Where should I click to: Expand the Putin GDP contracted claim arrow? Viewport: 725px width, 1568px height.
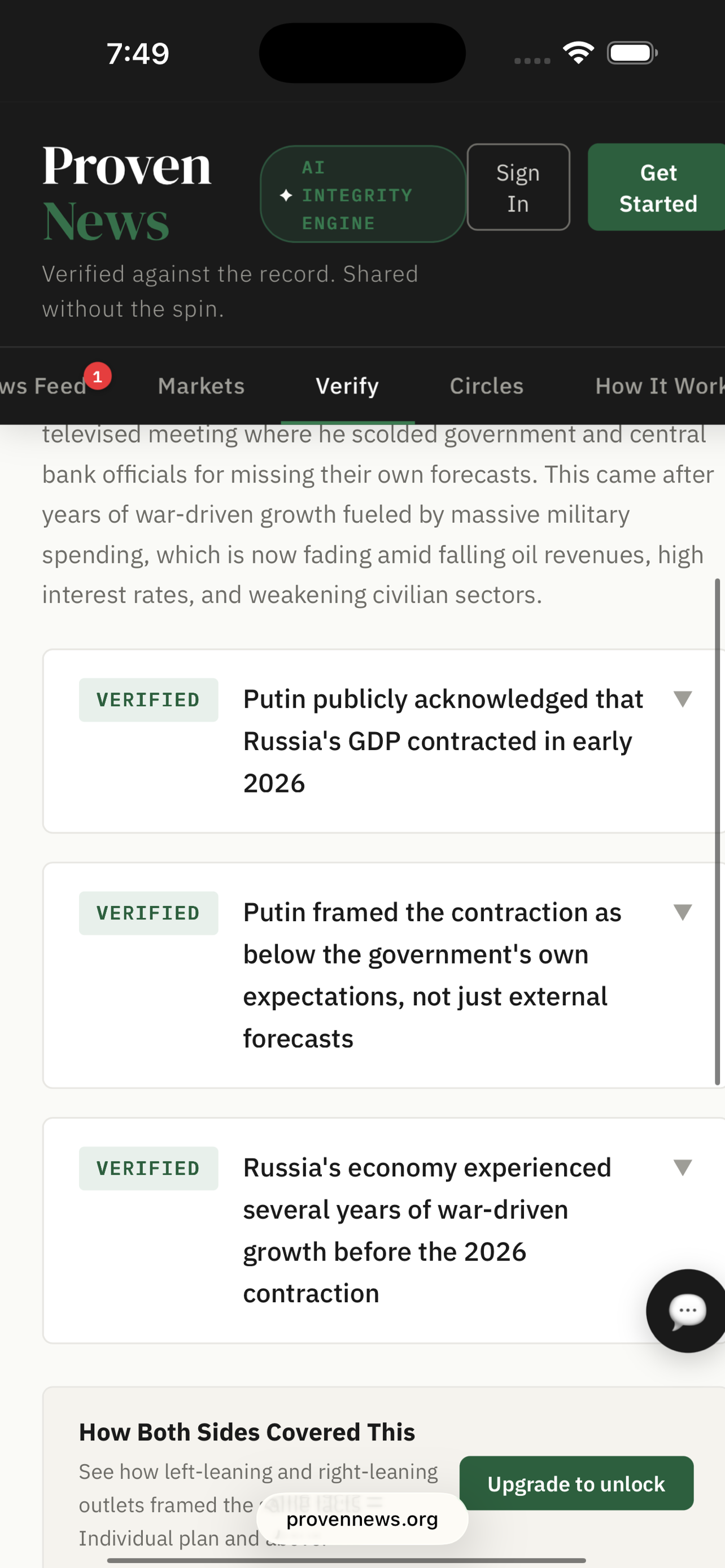point(683,699)
